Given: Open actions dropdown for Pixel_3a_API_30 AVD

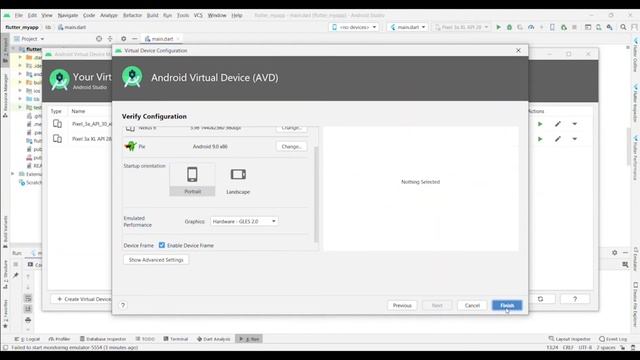Looking at the screenshot, I should click(x=575, y=124).
